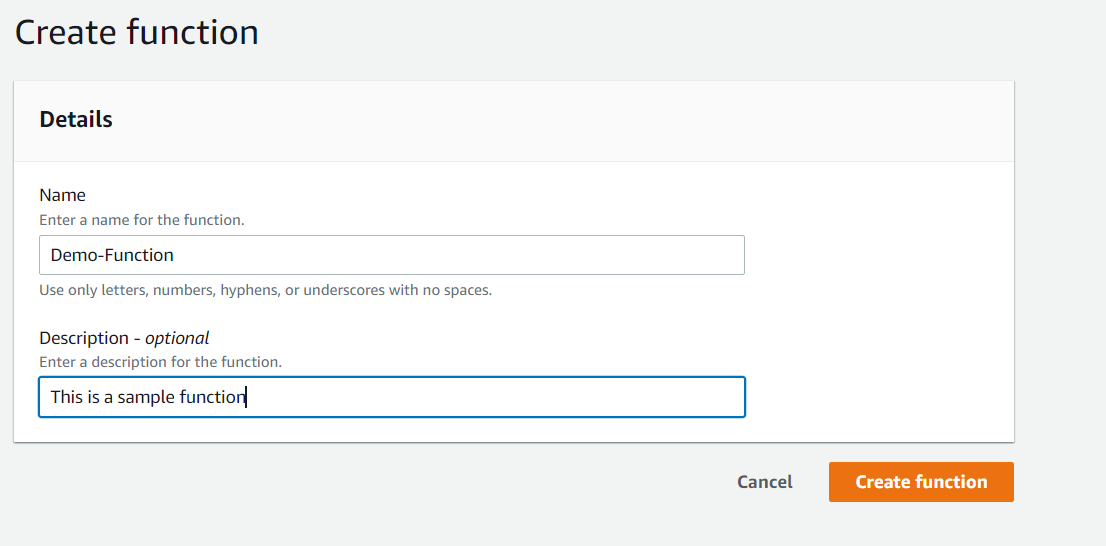Click the hint 'Enter a description for the function'
The image size is (1106, 546).
[160, 361]
